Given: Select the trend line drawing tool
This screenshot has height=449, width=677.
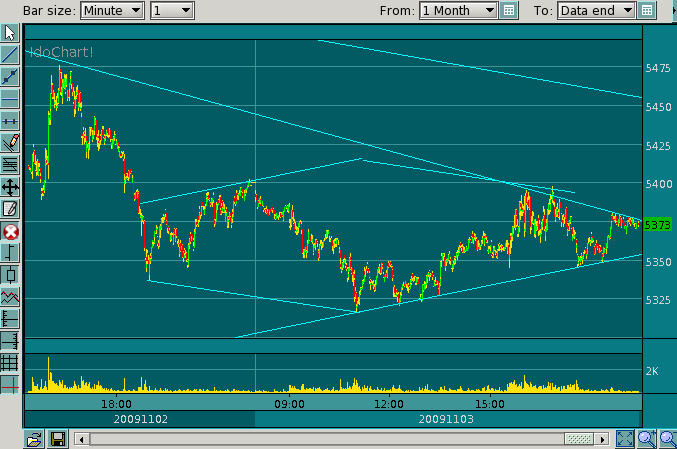Looking at the screenshot, I should click(10, 55).
